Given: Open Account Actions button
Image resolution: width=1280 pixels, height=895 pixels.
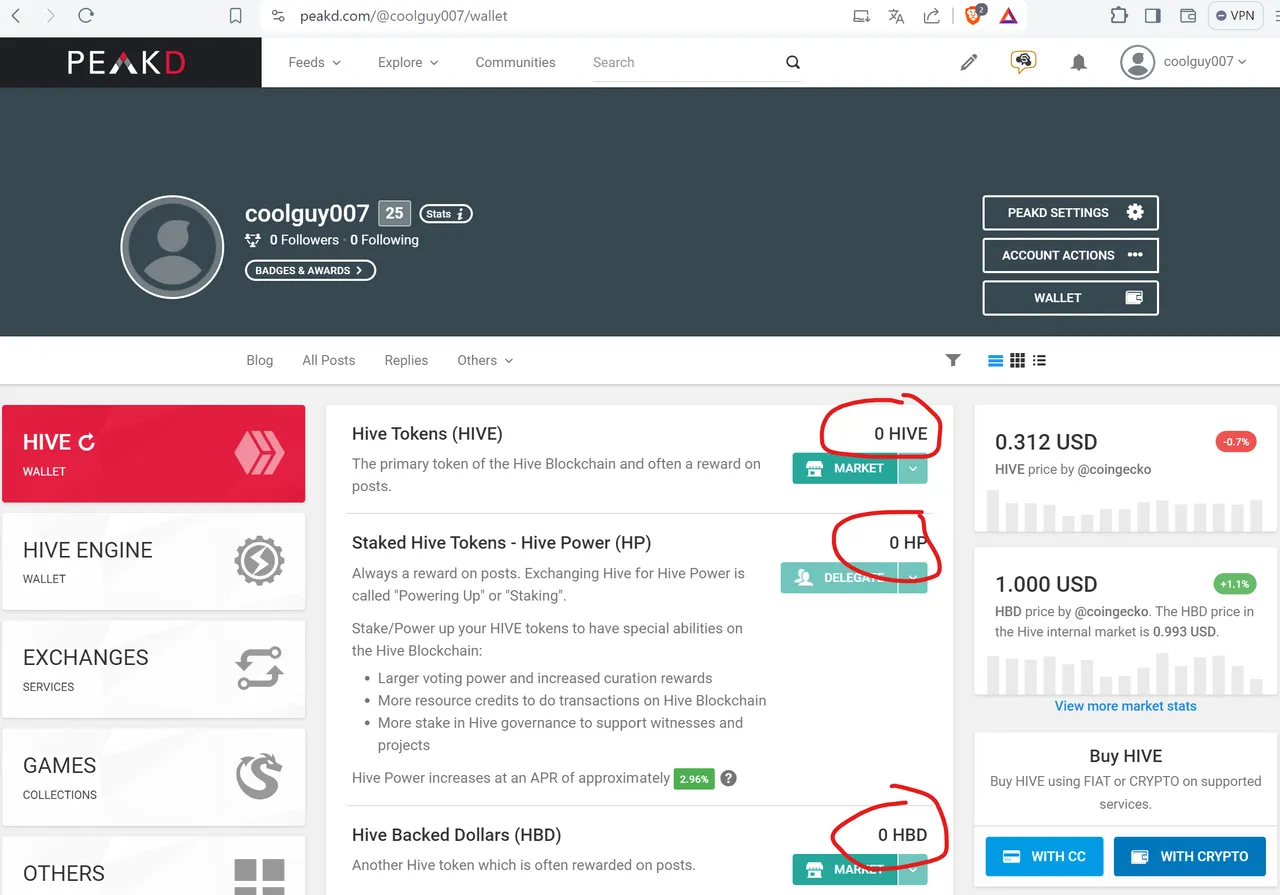Looking at the screenshot, I should click(1070, 255).
